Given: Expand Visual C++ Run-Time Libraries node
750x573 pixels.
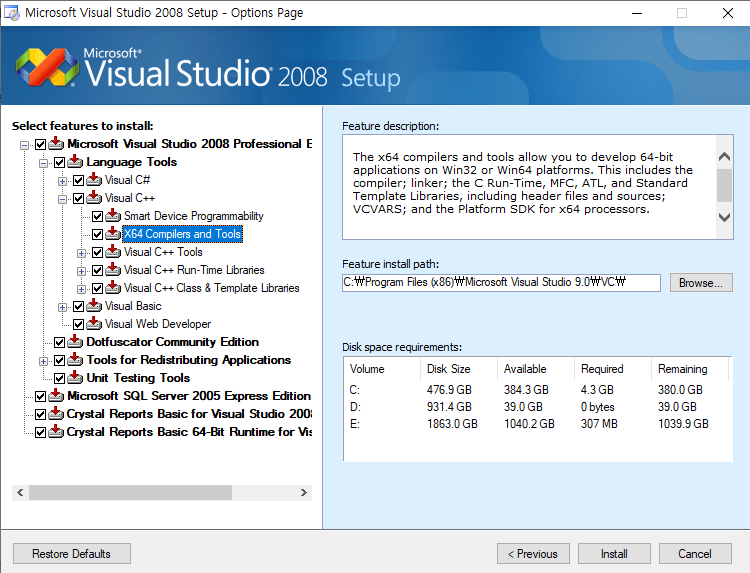Looking at the screenshot, I should click(x=81, y=271).
